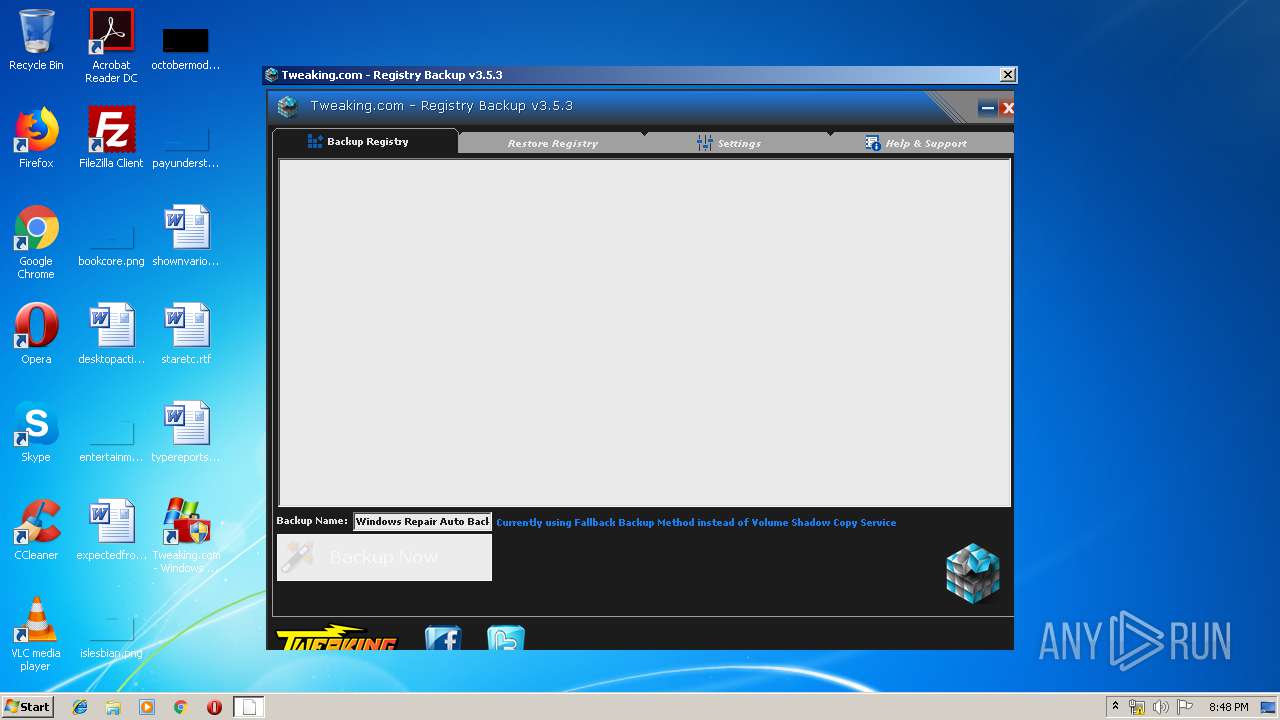This screenshot has width=1280, height=720.
Task: Select the Acrobat Reader DC shortcut
Action: pyautogui.click(x=111, y=46)
